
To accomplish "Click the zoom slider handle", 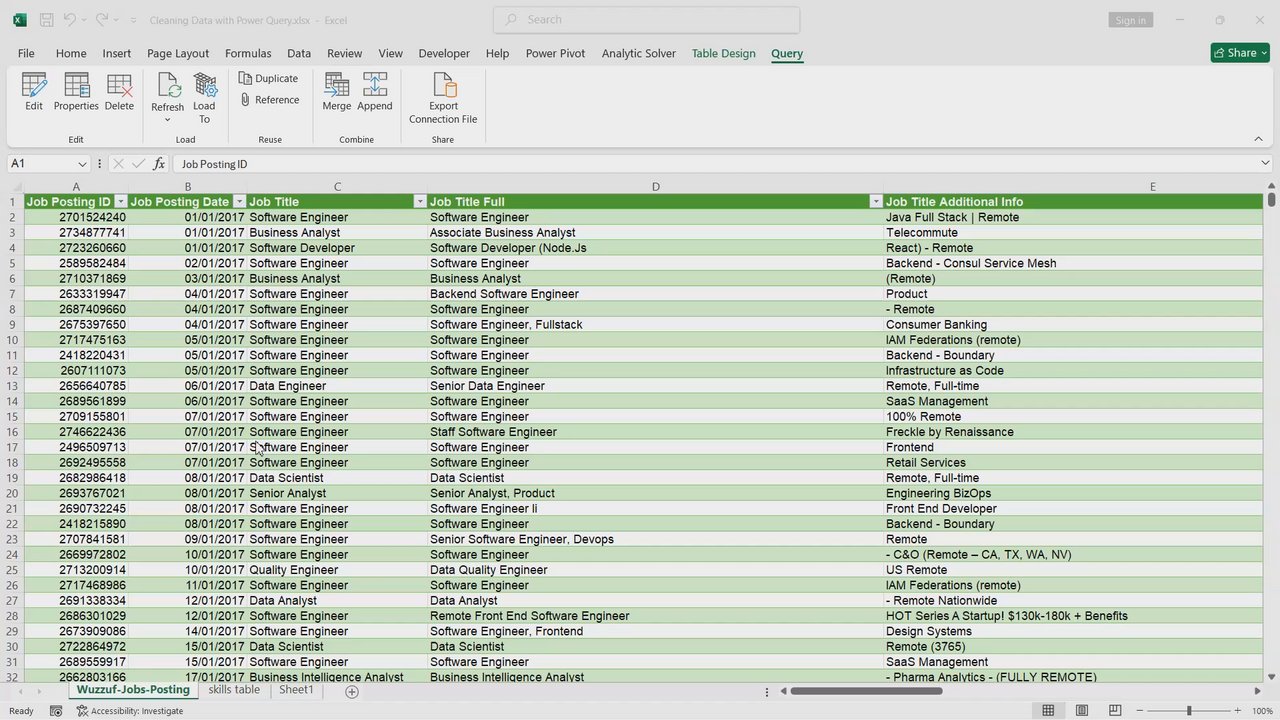I will coord(1189,710).
